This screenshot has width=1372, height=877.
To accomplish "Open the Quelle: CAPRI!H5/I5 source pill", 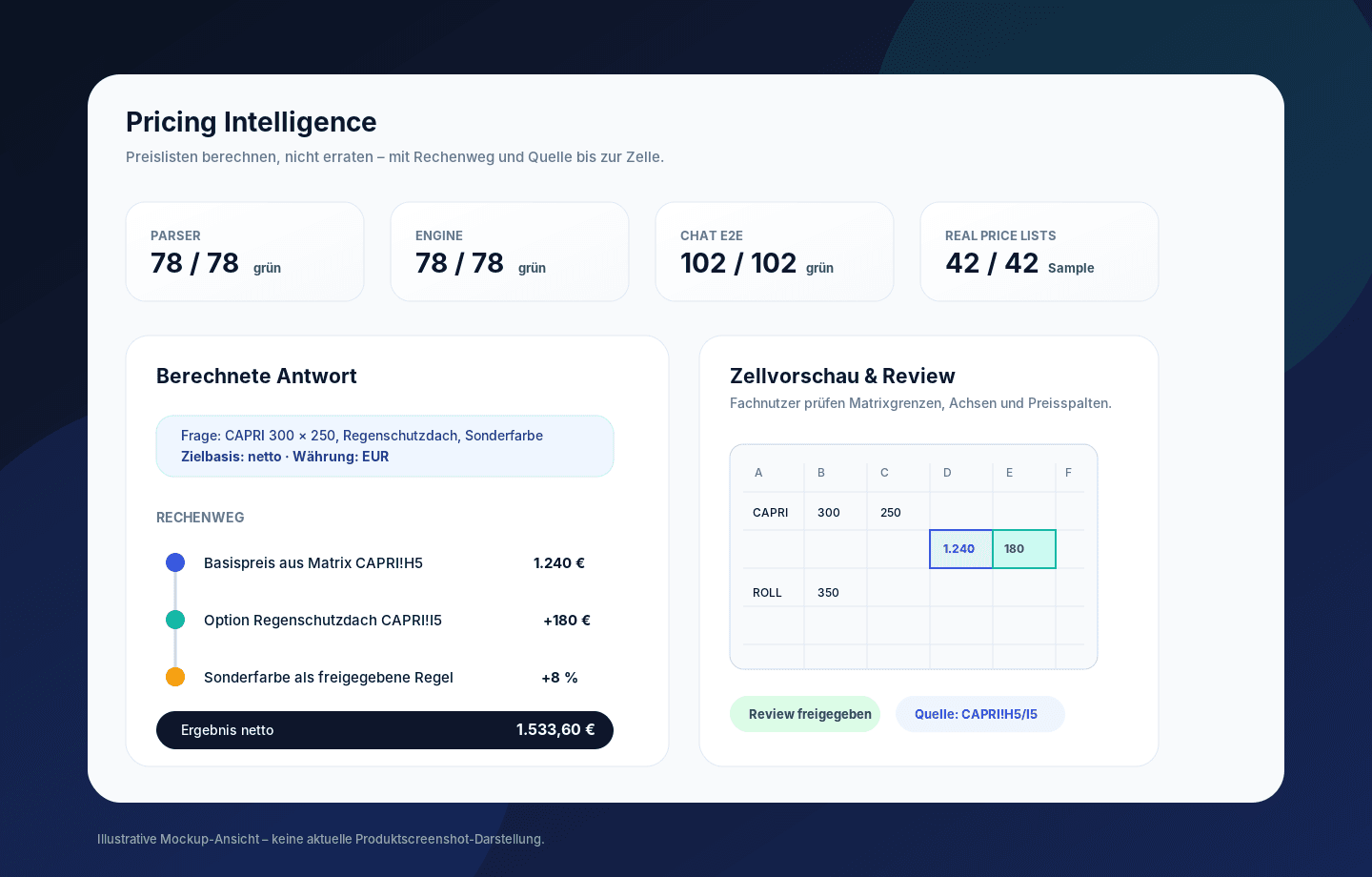I will pyautogui.click(x=980, y=714).
